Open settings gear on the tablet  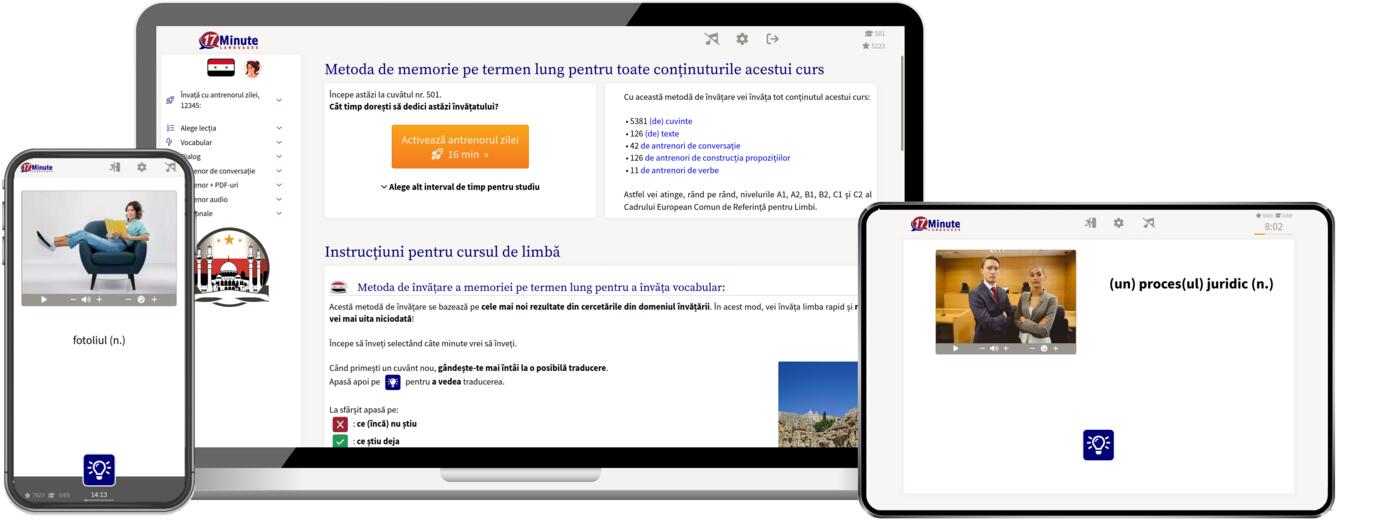pyautogui.click(x=1118, y=223)
